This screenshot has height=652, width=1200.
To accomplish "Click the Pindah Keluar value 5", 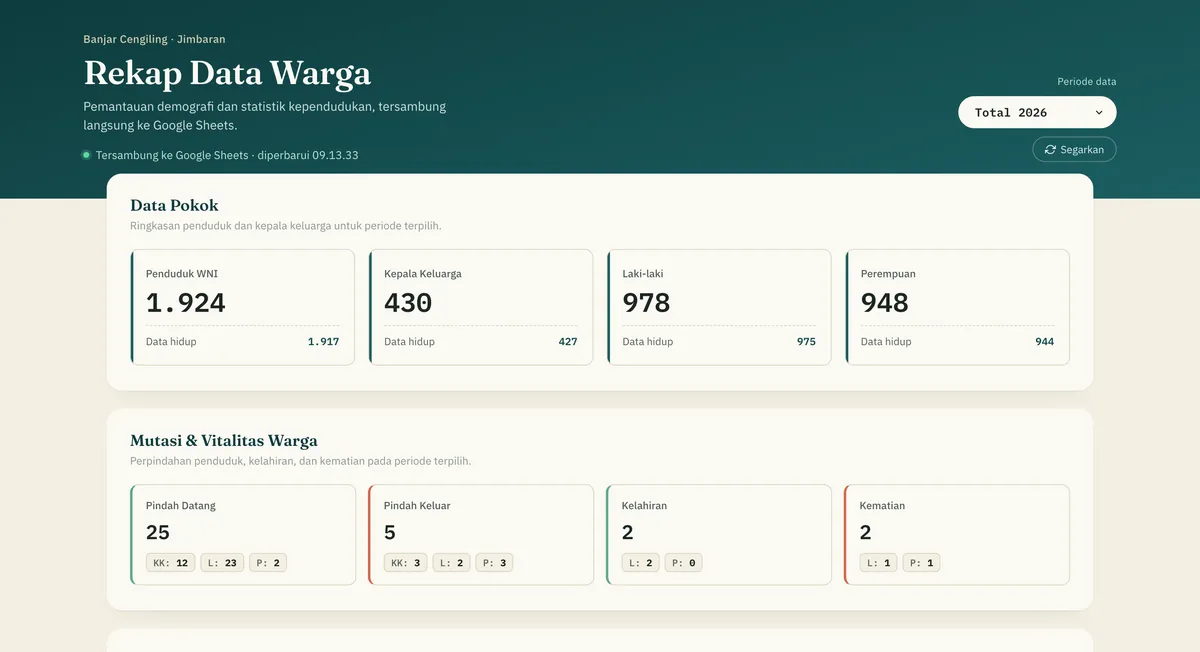I will [x=390, y=532].
